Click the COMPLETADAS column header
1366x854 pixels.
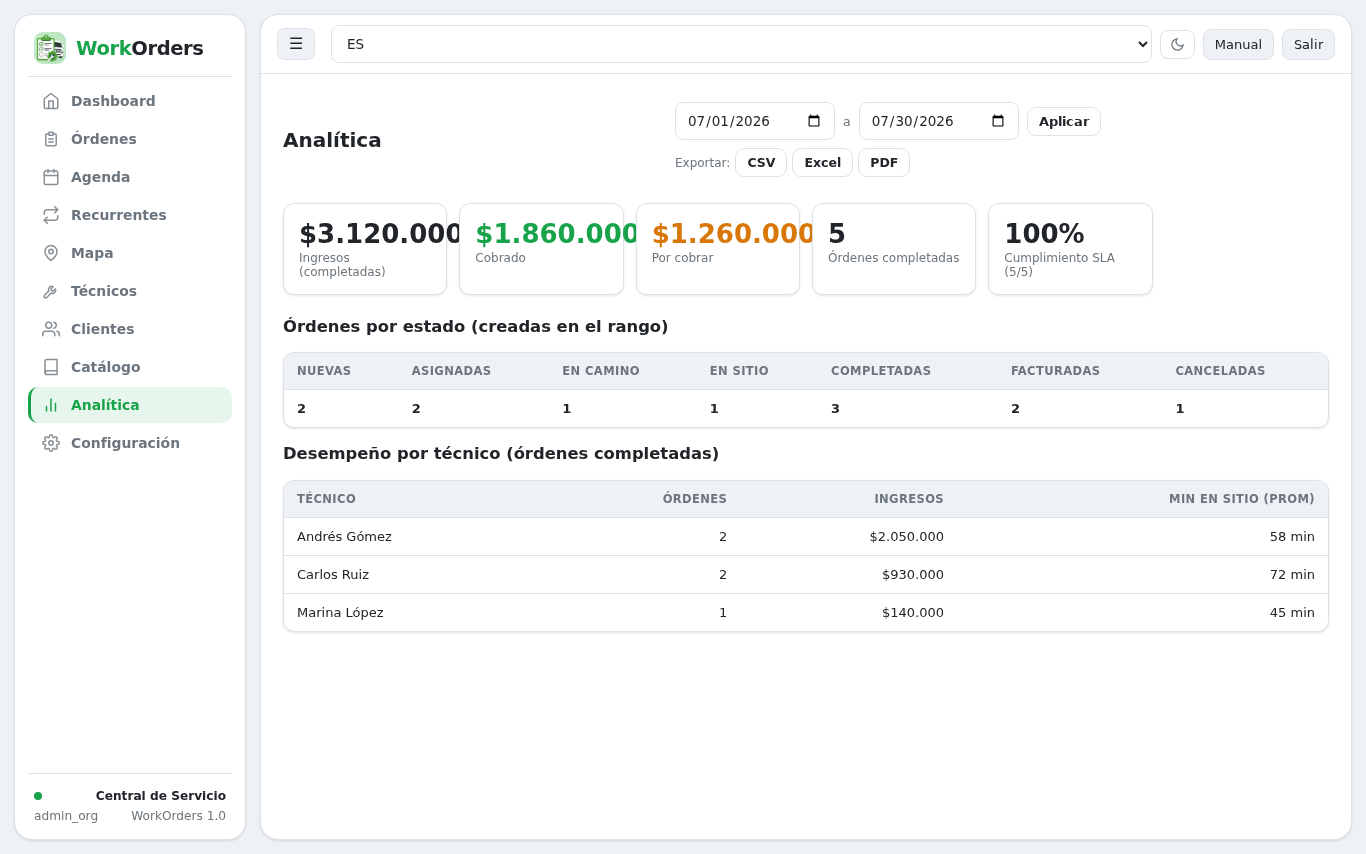click(x=881, y=371)
